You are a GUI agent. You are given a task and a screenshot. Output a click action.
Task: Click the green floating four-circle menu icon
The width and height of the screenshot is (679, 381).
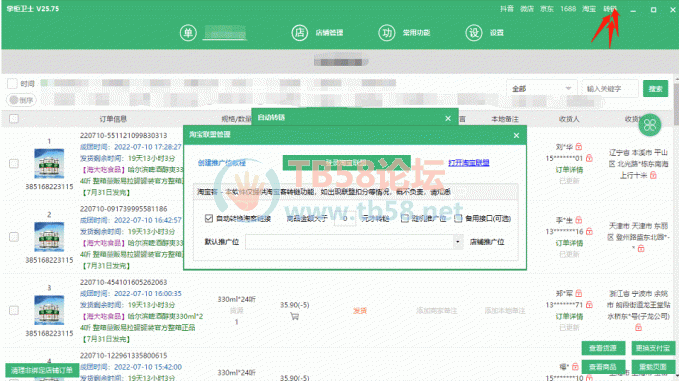[x=650, y=125]
